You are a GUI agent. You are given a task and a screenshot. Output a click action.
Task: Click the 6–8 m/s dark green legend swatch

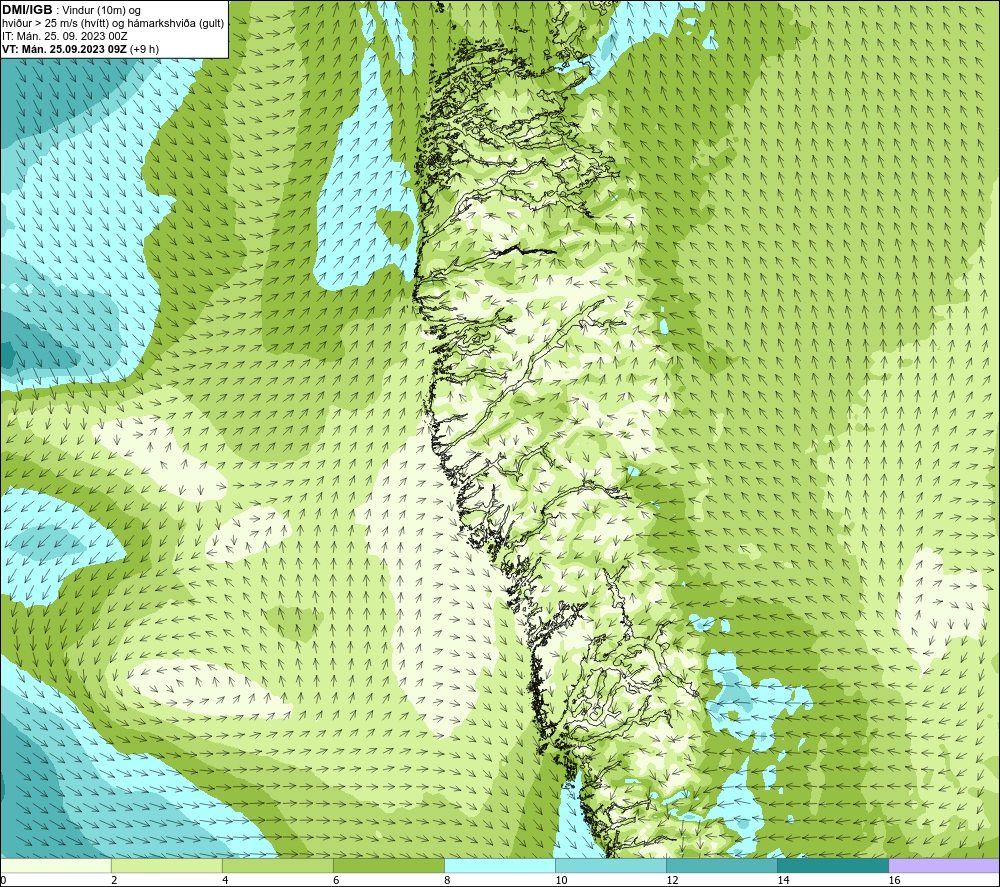pyautogui.click(x=388, y=865)
